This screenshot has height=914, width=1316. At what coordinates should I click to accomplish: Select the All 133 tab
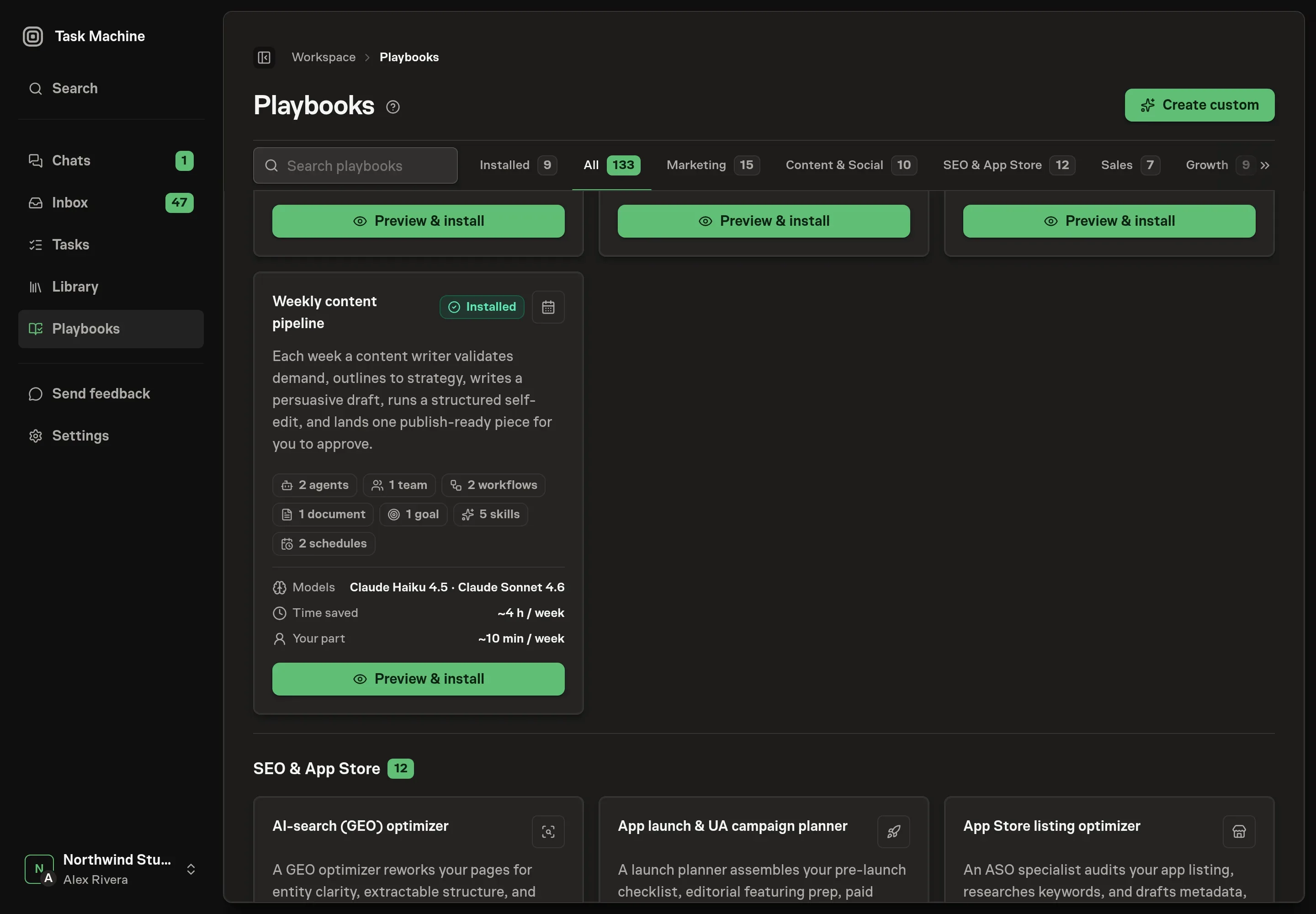[x=611, y=165]
